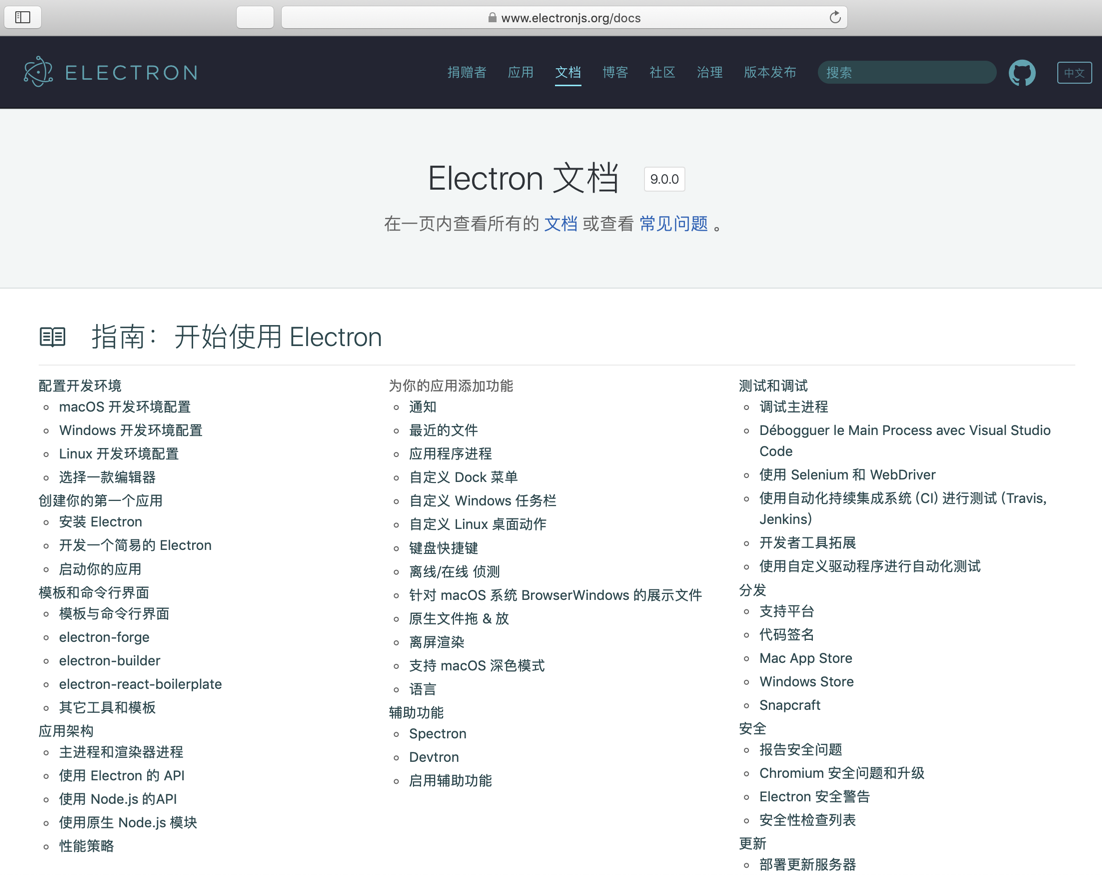Open electron-react-boilerplate link
Image resolution: width=1102 pixels, height=876 pixels.
click(141, 684)
